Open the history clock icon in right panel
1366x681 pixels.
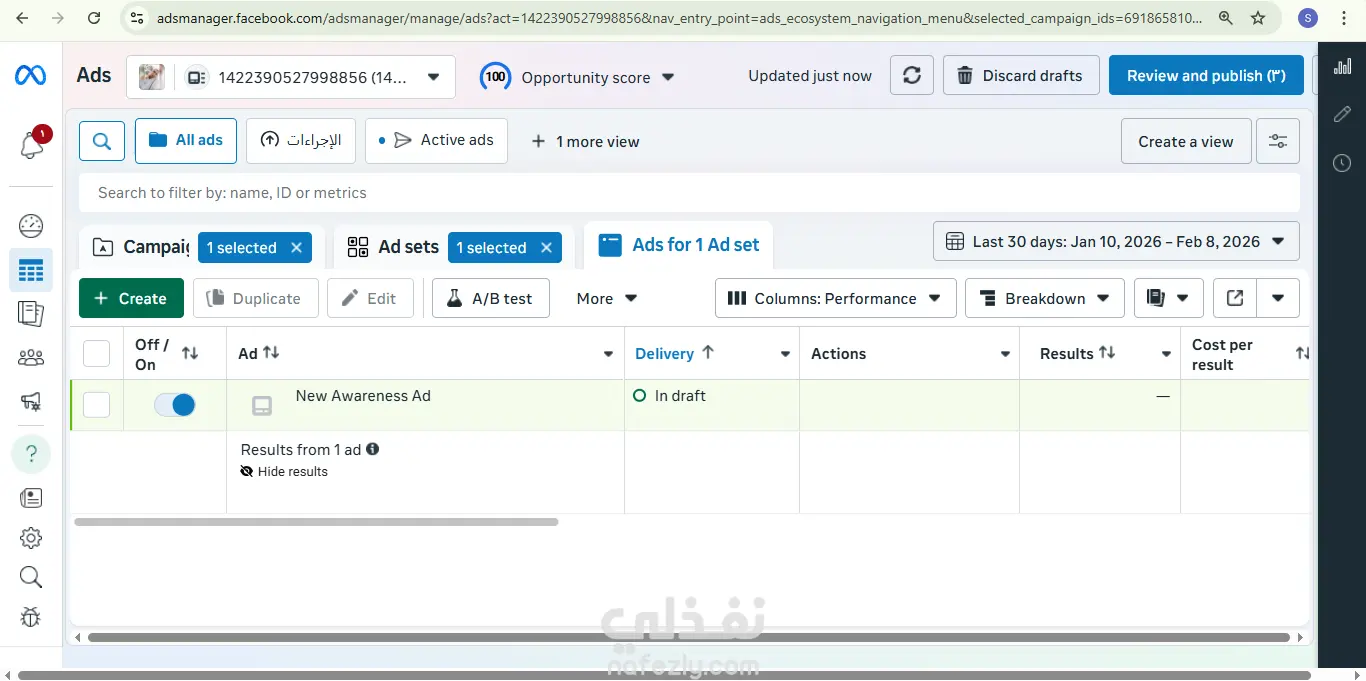[x=1343, y=163]
